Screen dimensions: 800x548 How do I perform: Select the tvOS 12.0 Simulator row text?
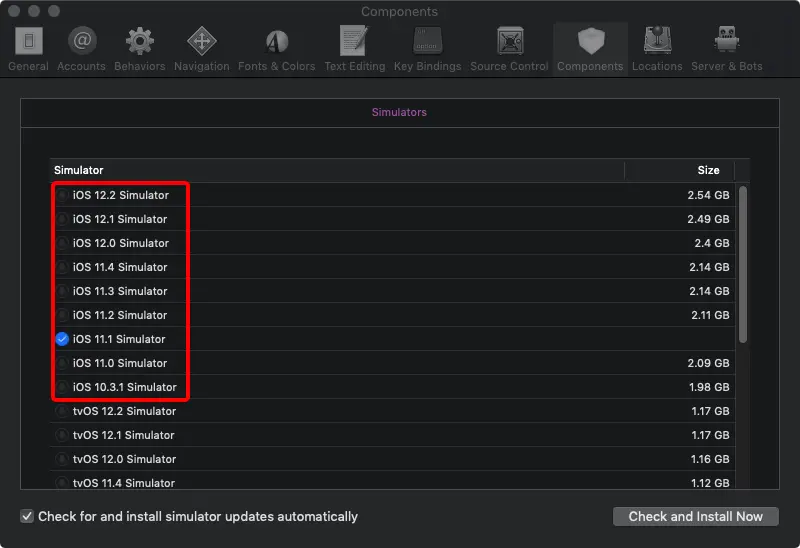click(124, 459)
